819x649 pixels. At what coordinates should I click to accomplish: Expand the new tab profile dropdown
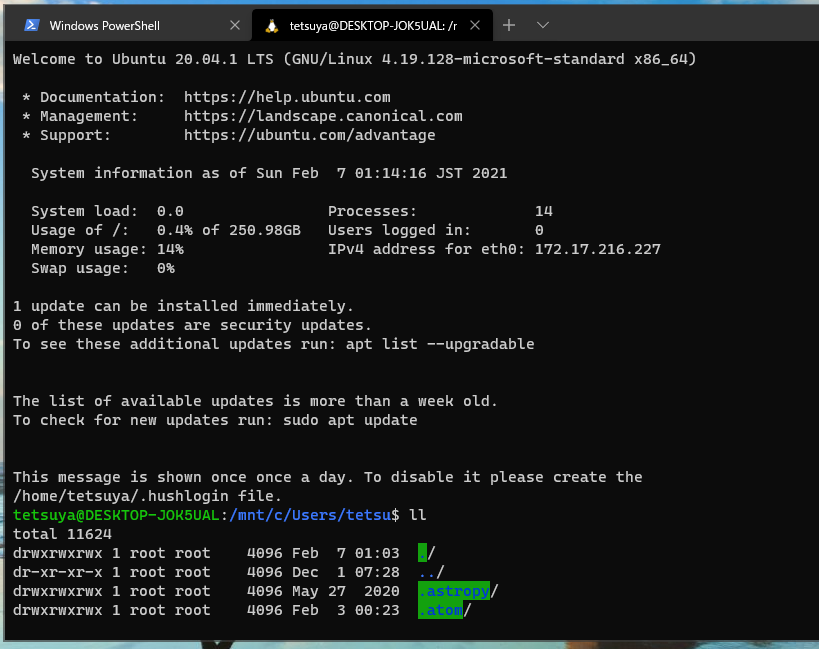point(543,25)
